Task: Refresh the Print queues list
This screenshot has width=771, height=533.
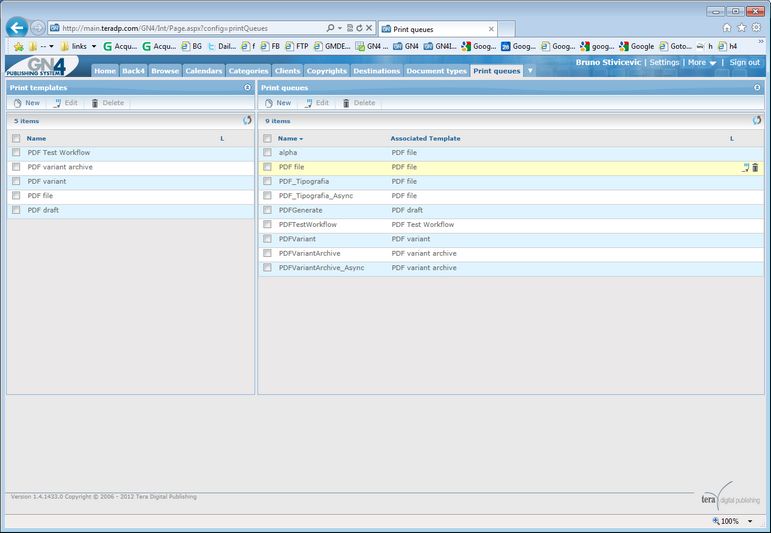Action: [757, 120]
